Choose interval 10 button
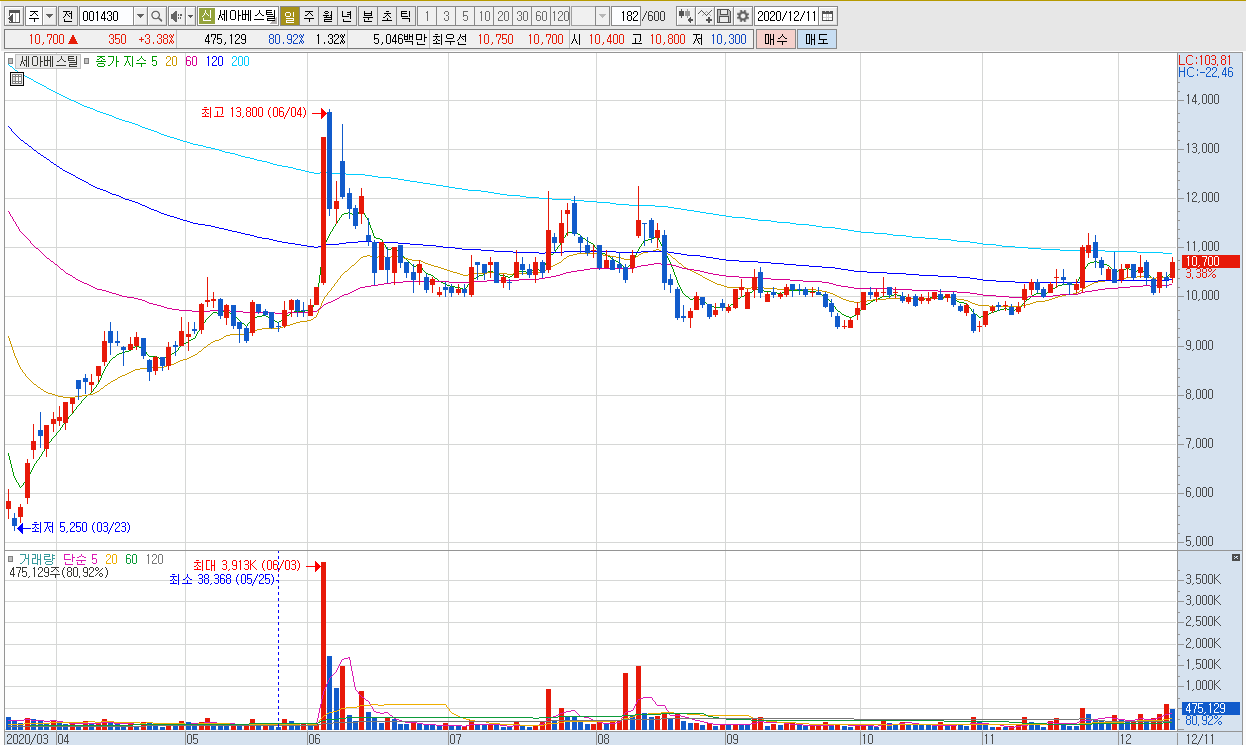 (x=484, y=16)
